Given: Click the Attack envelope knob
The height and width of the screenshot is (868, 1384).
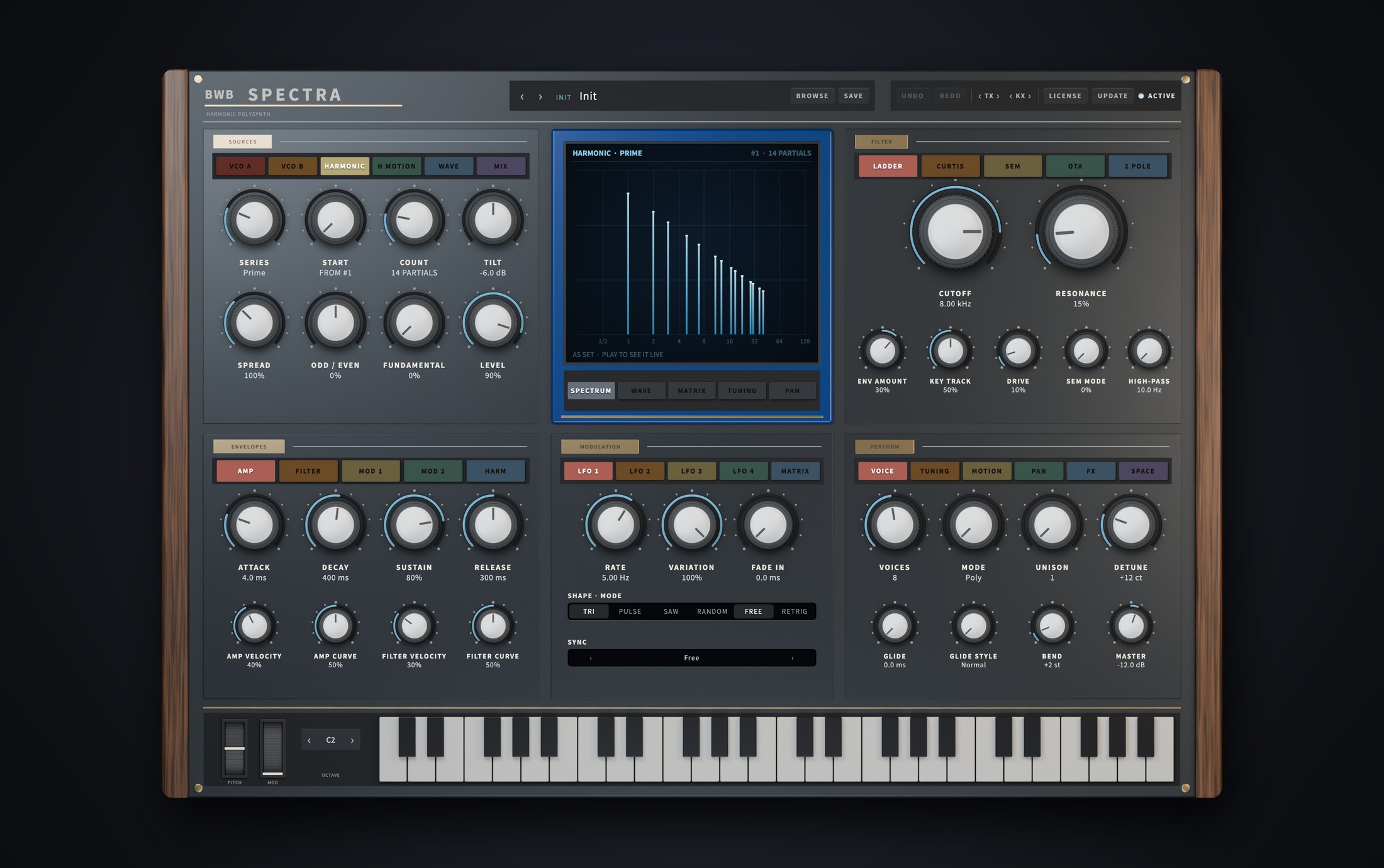Looking at the screenshot, I should click(254, 524).
